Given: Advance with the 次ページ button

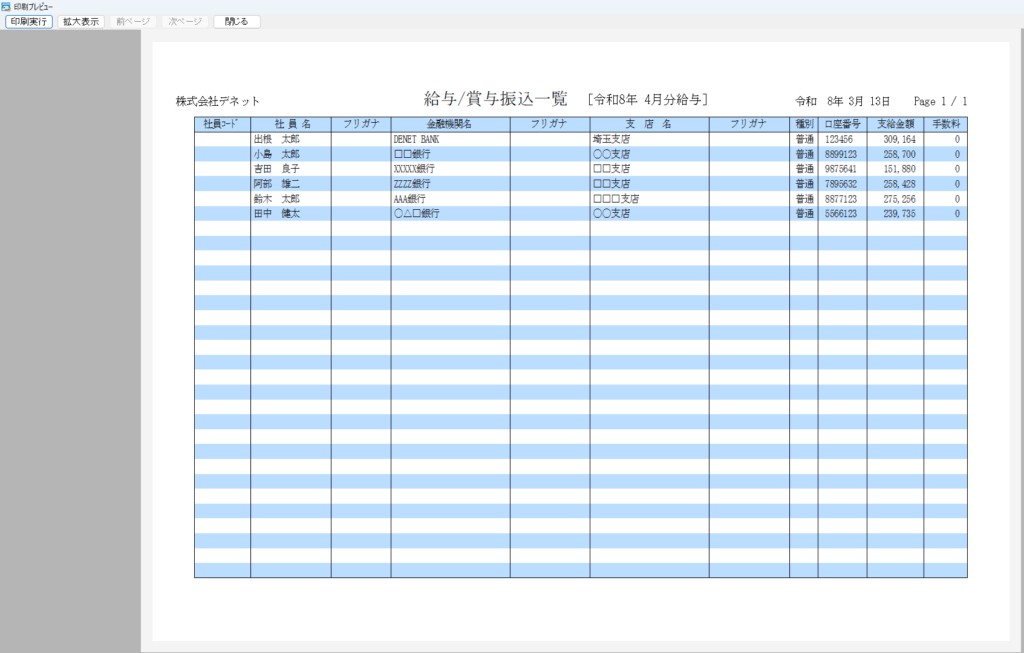Looking at the screenshot, I should 185,21.
